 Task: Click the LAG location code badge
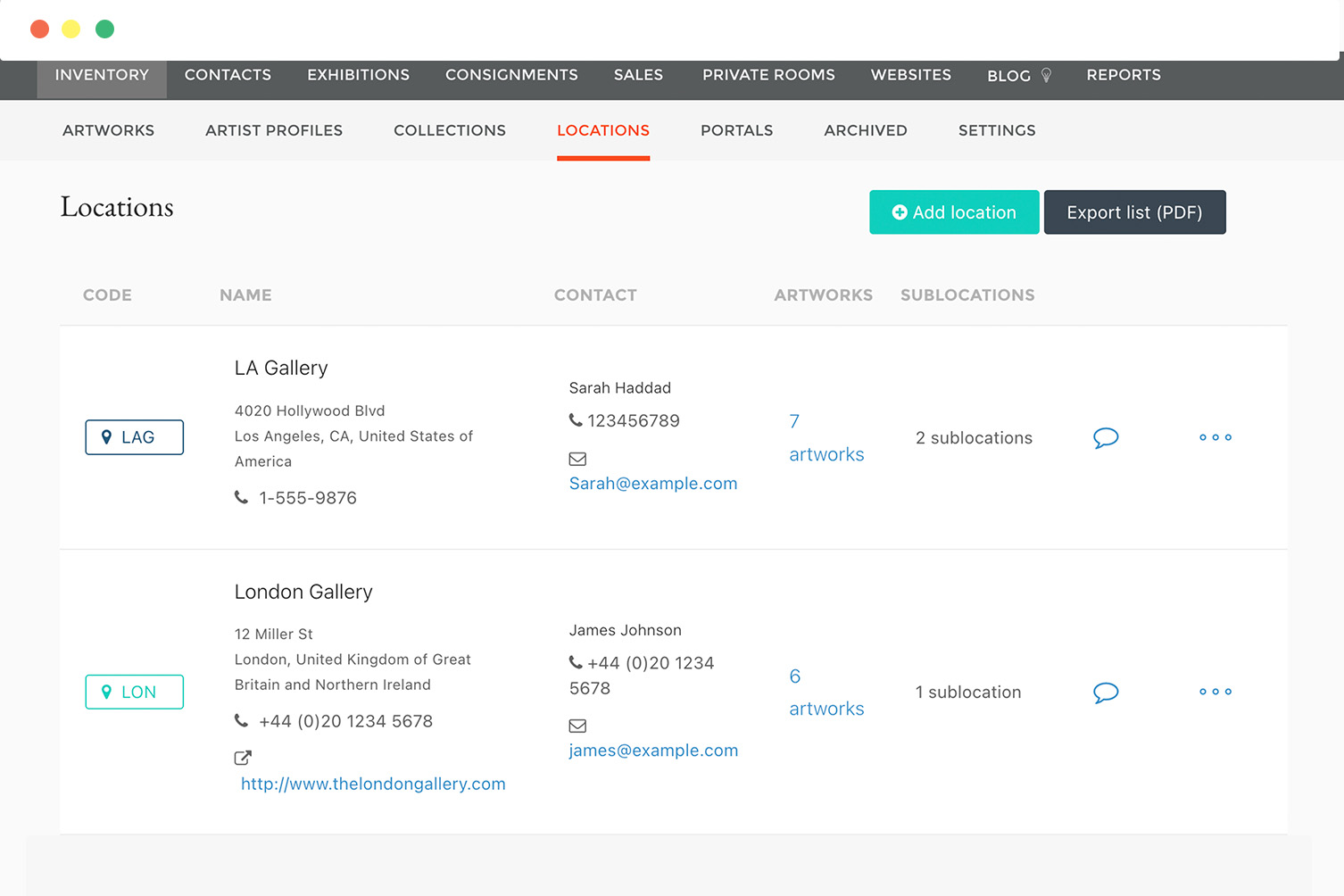click(x=135, y=437)
